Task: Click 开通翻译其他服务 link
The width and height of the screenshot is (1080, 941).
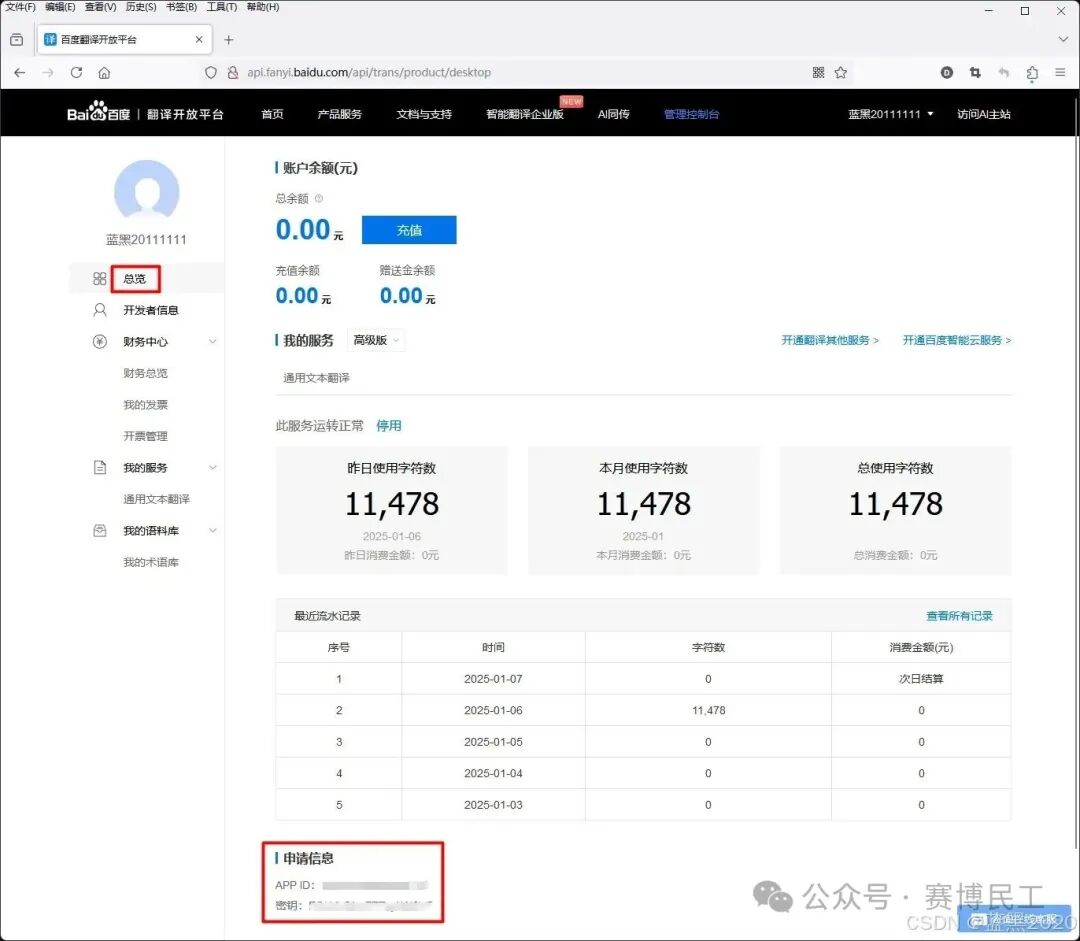Action: tap(830, 340)
